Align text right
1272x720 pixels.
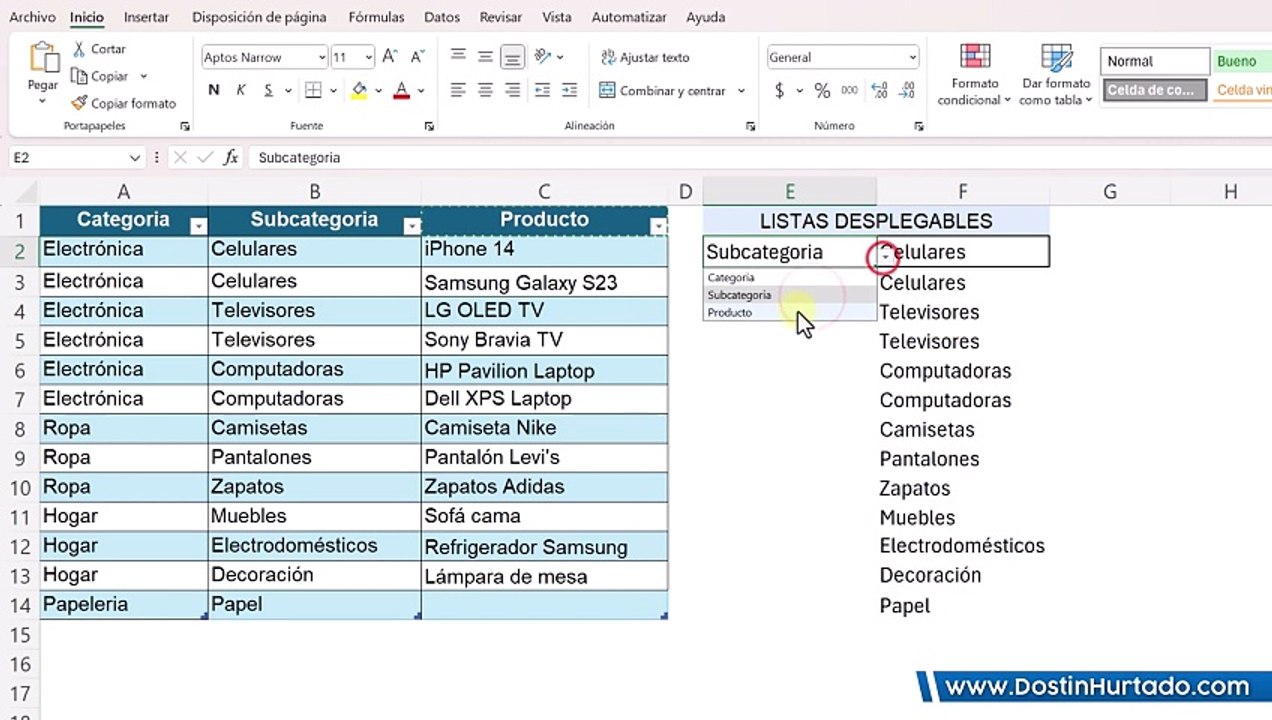point(512,90)
